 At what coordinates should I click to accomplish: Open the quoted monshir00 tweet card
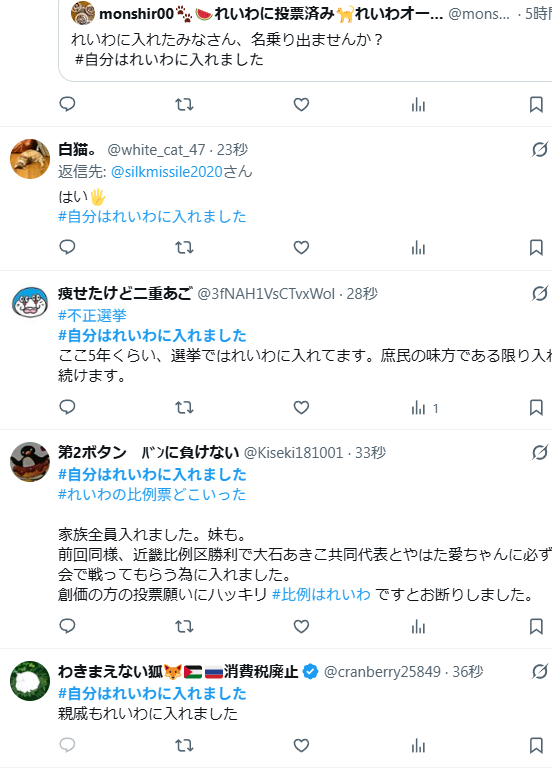pos(305,40)
